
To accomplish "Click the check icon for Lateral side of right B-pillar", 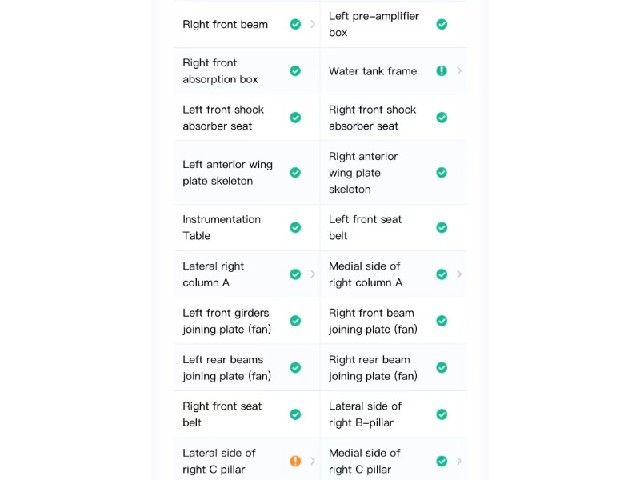I will [442, 414].
